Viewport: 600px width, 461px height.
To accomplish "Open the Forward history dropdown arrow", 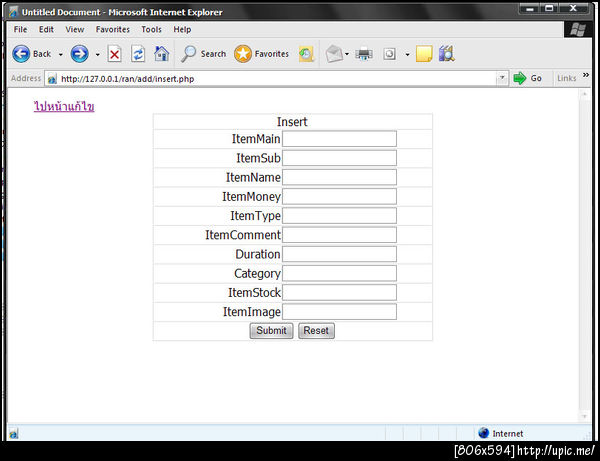I will point(98,55).
